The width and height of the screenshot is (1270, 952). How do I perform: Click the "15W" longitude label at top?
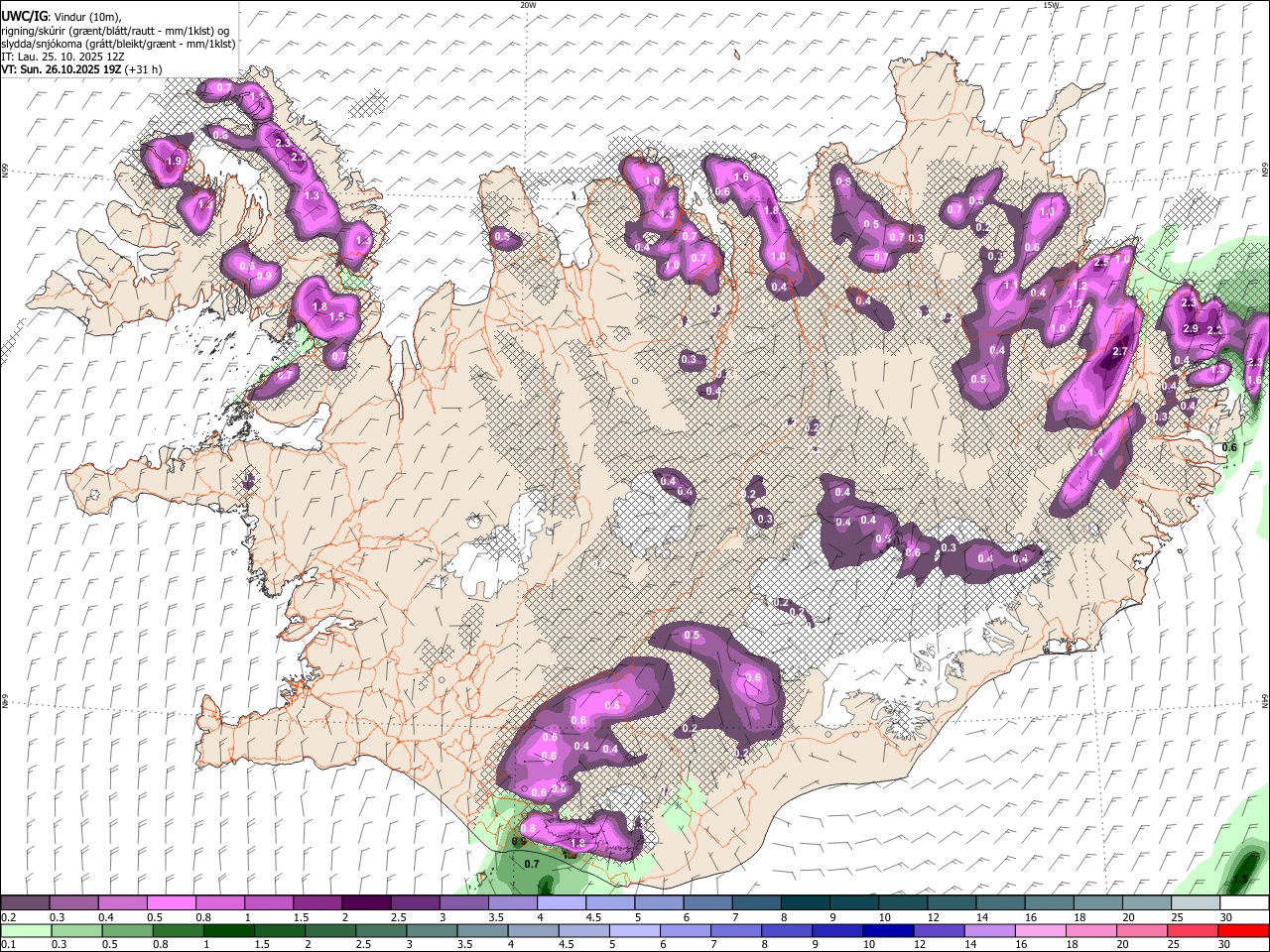(1051, 5)
